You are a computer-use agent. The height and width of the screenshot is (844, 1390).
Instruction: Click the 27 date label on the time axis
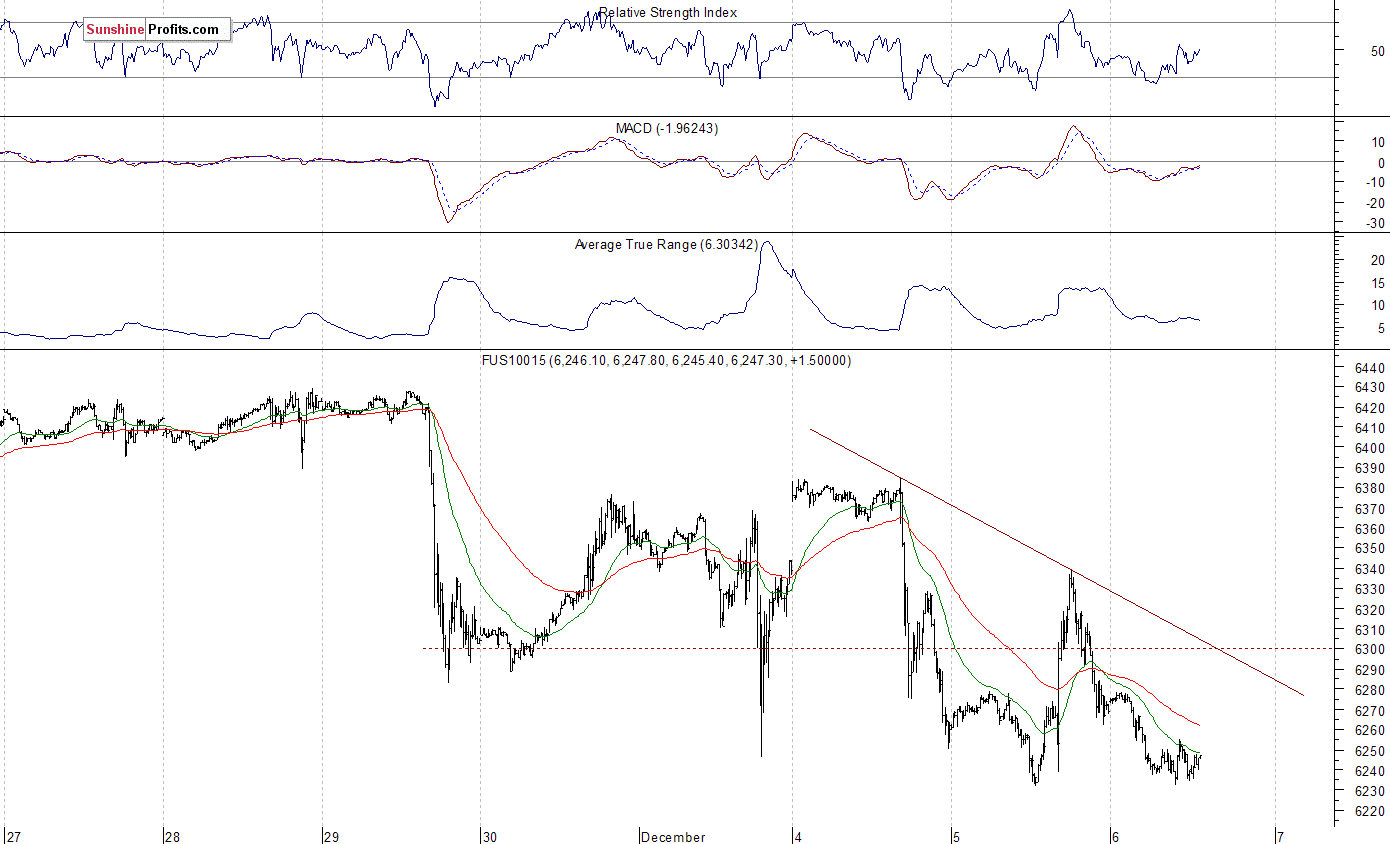point(12,836)
